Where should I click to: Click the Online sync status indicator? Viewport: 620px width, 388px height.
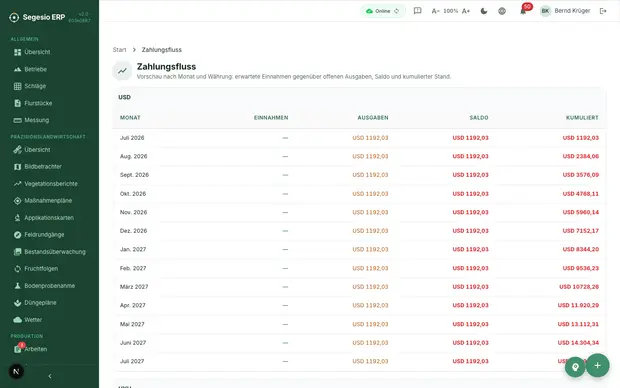(383, 11)
